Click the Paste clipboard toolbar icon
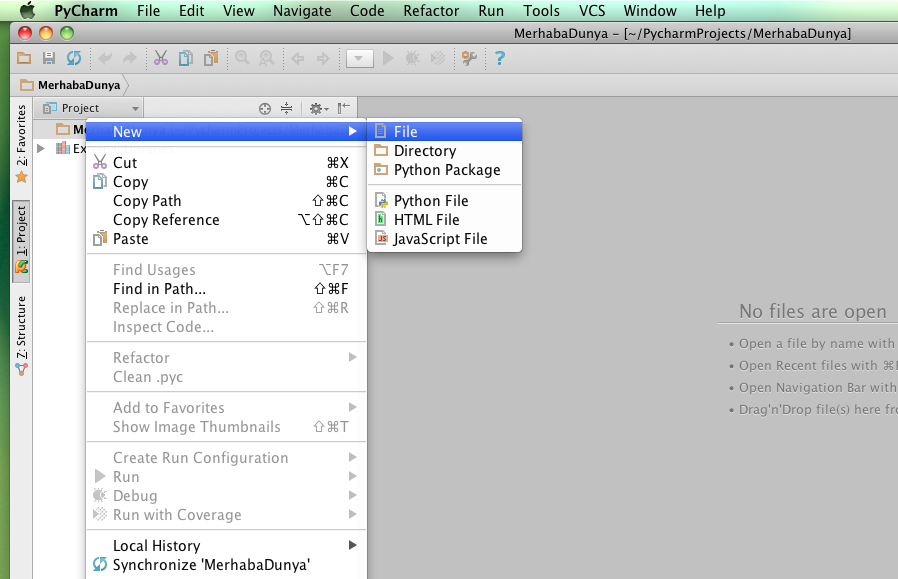Image resolution: width=898 pixels, height=579 pixels. point(211,58)
